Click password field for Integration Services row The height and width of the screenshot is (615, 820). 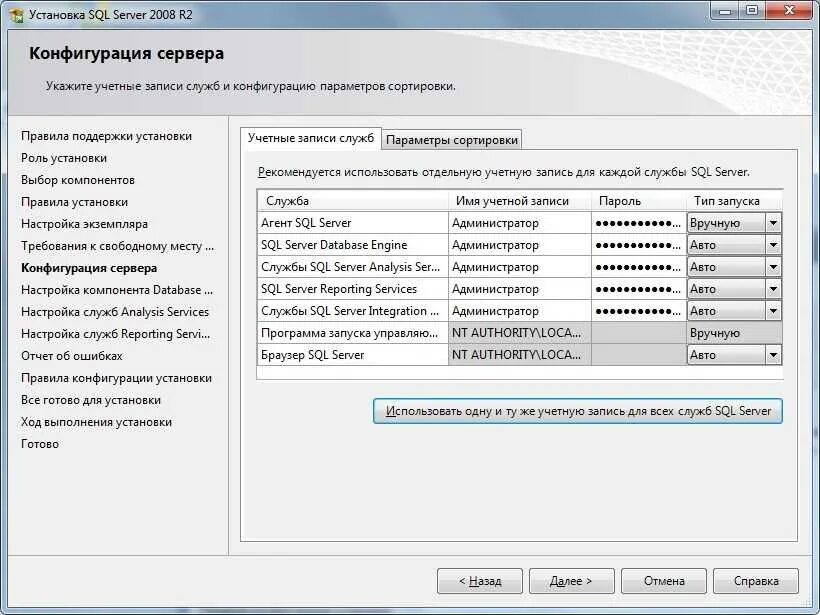[x=639, y=311]
